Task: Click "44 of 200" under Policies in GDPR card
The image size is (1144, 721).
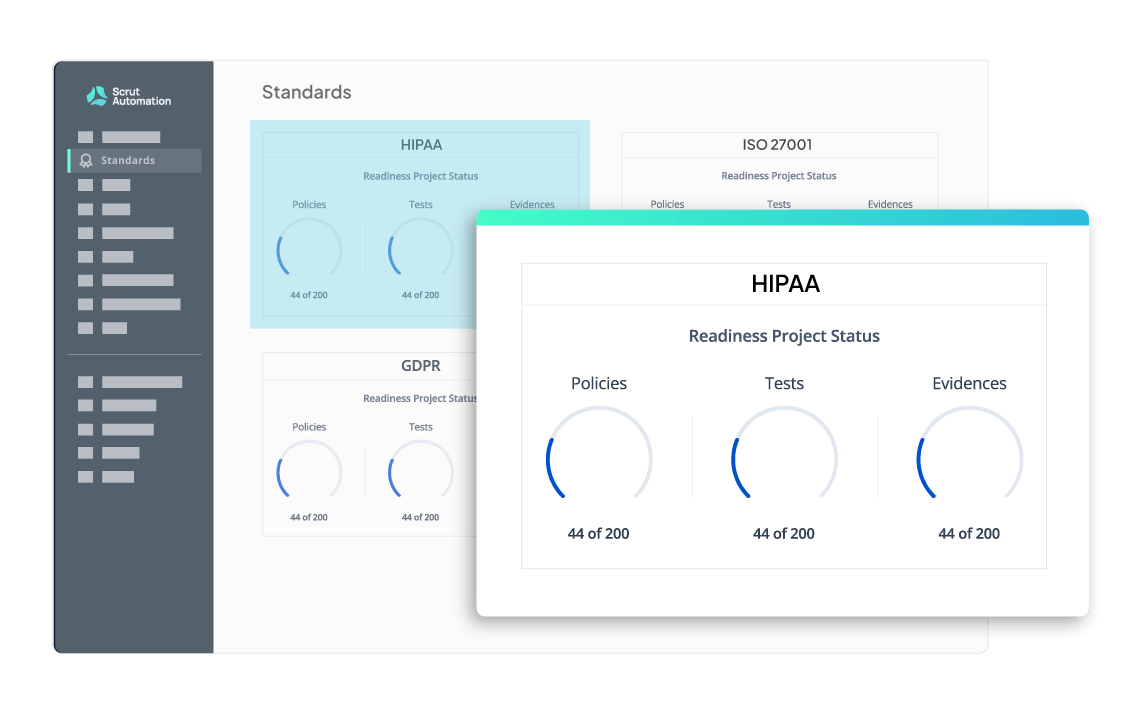Action: click(x=309, y=517)
